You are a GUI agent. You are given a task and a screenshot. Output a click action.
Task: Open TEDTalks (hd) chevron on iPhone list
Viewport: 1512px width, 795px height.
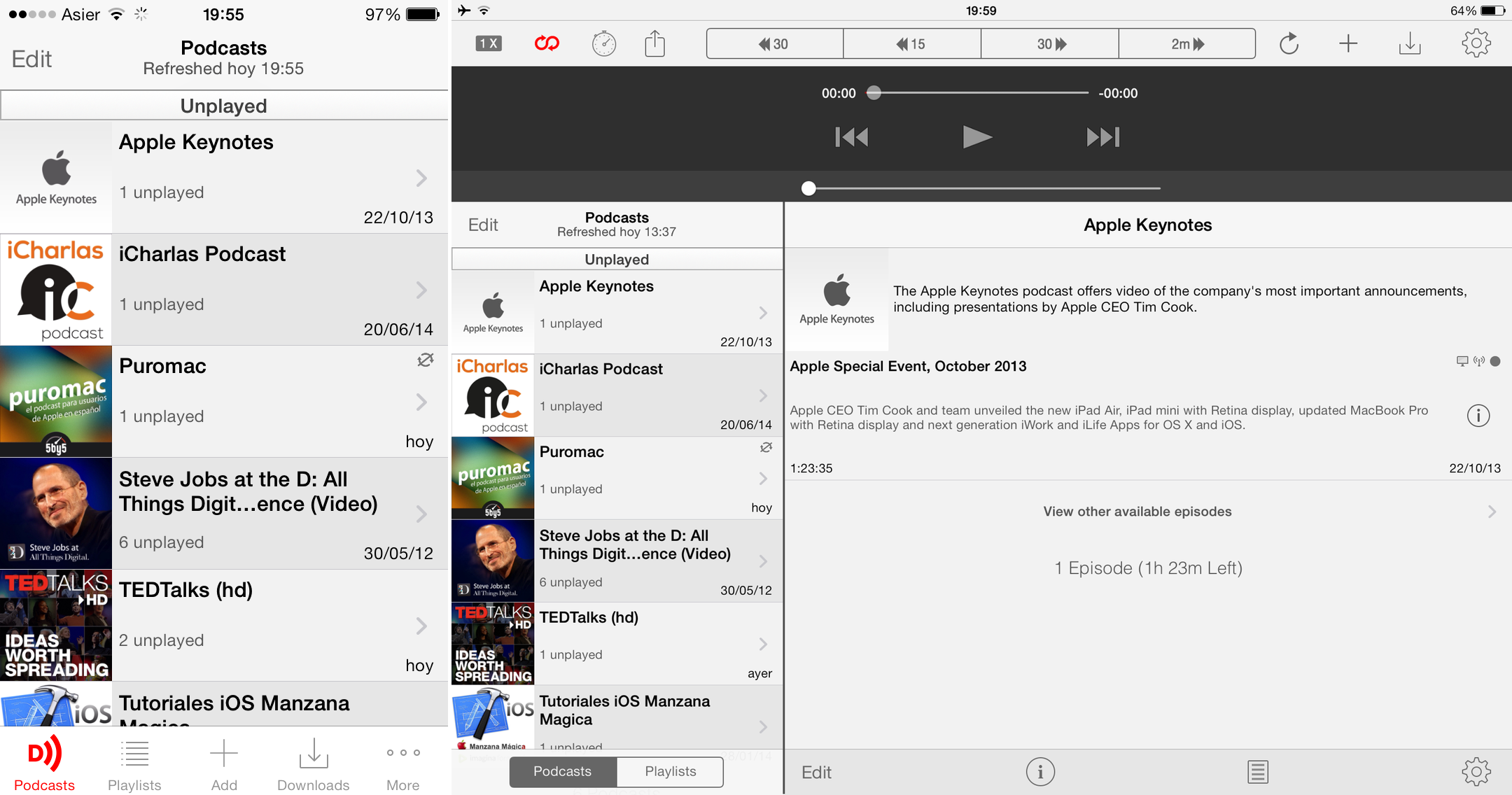click(421, 626)
